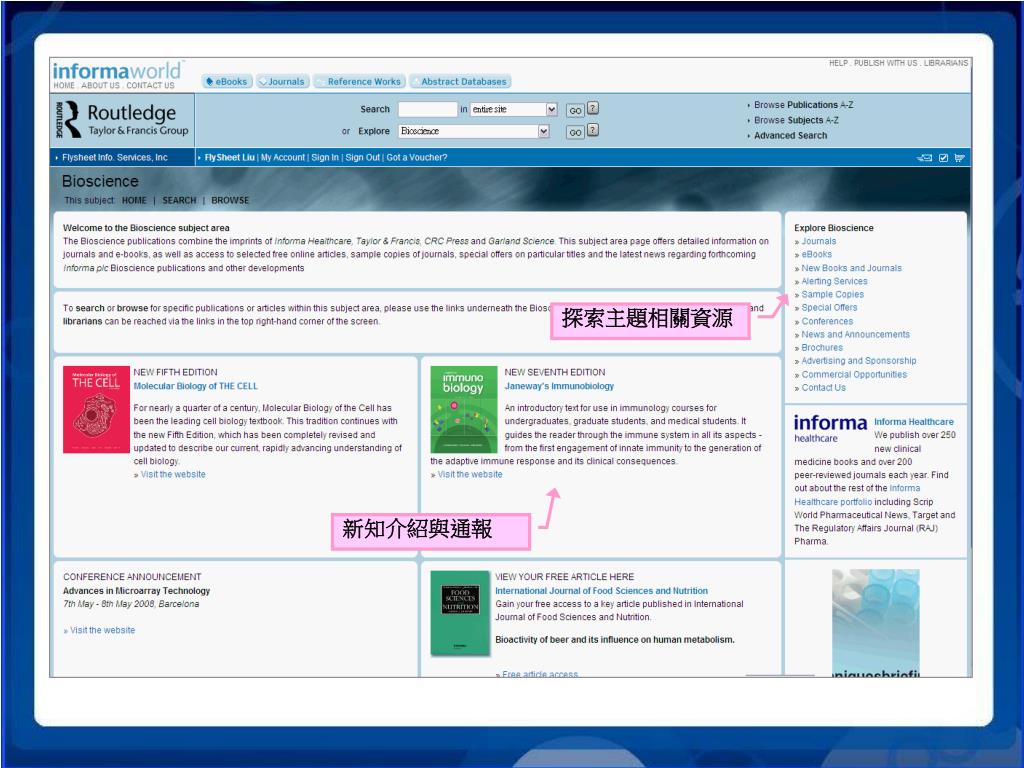Open Browse Subjects A-Z
The width and height of the screenshot is (1024, 768).
pyautogui.click(x=796, y=120)
